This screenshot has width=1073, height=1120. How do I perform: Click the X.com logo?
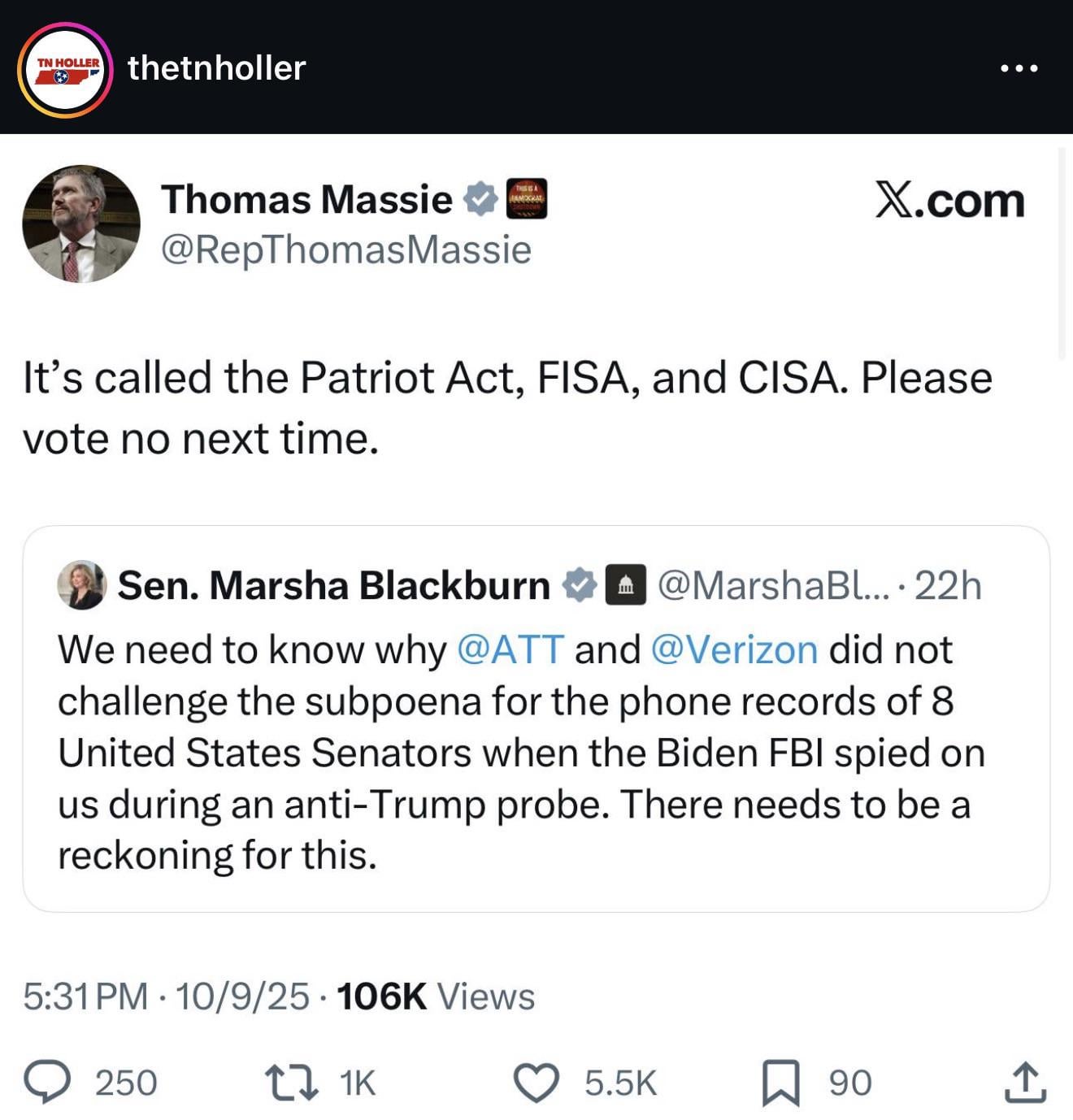click(949, 200)
